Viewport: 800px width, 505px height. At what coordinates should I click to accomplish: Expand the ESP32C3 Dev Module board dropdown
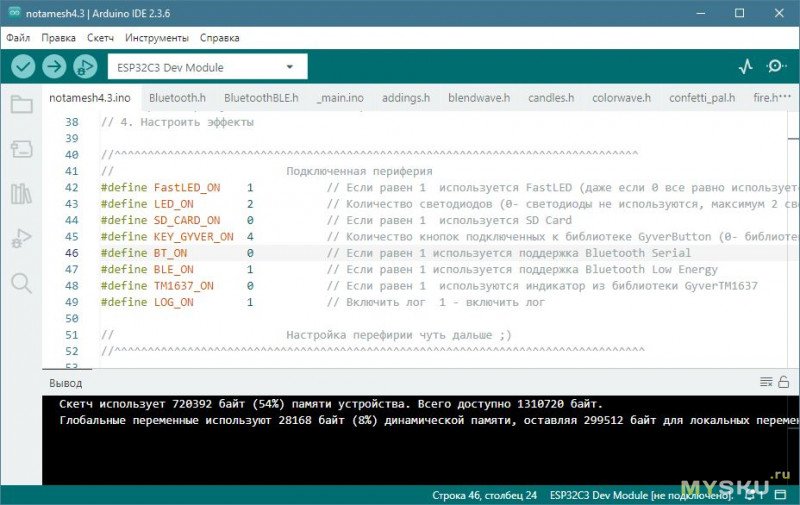[207, 67]
